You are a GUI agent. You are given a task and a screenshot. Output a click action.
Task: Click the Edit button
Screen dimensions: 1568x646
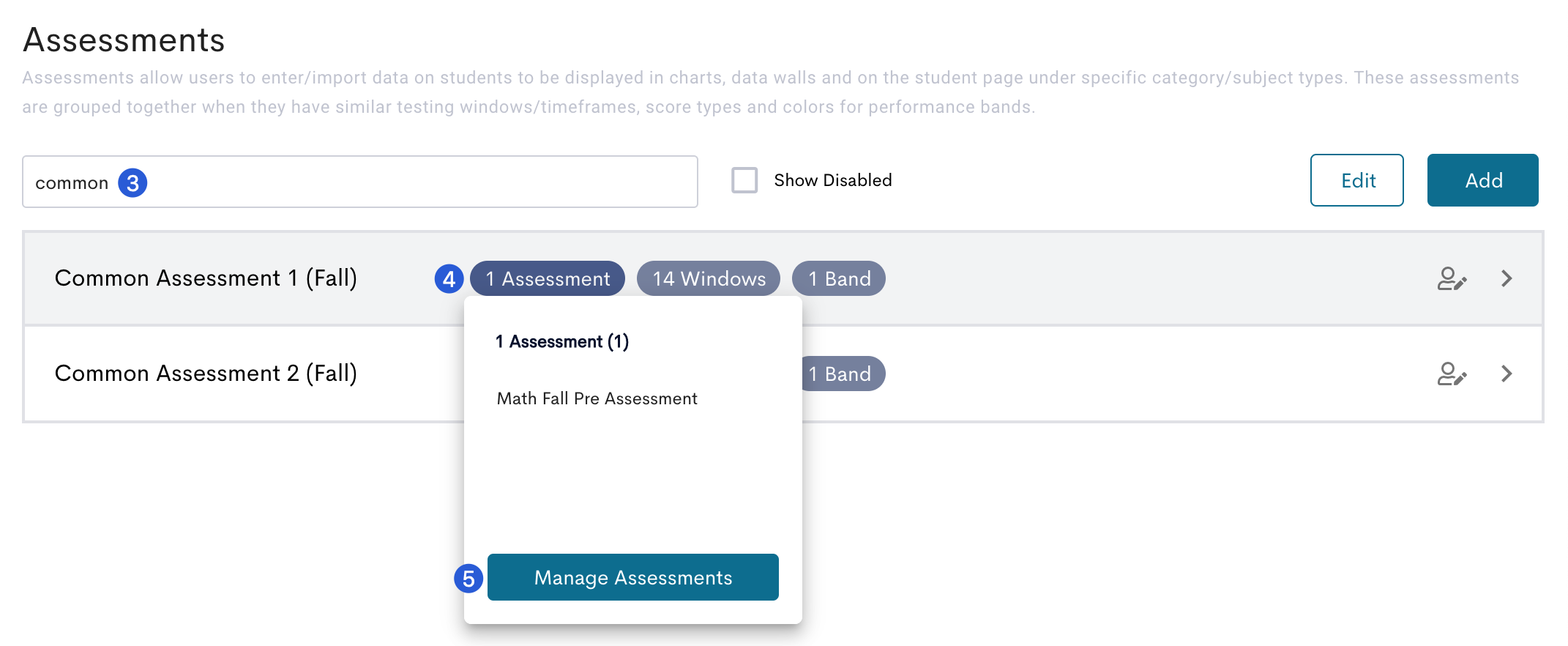1357,180
